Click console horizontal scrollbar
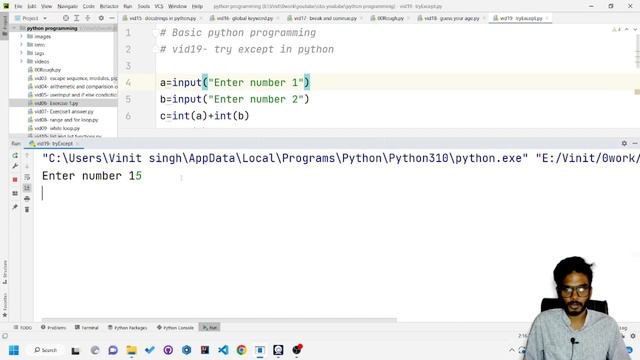 (x=219, y=320)
